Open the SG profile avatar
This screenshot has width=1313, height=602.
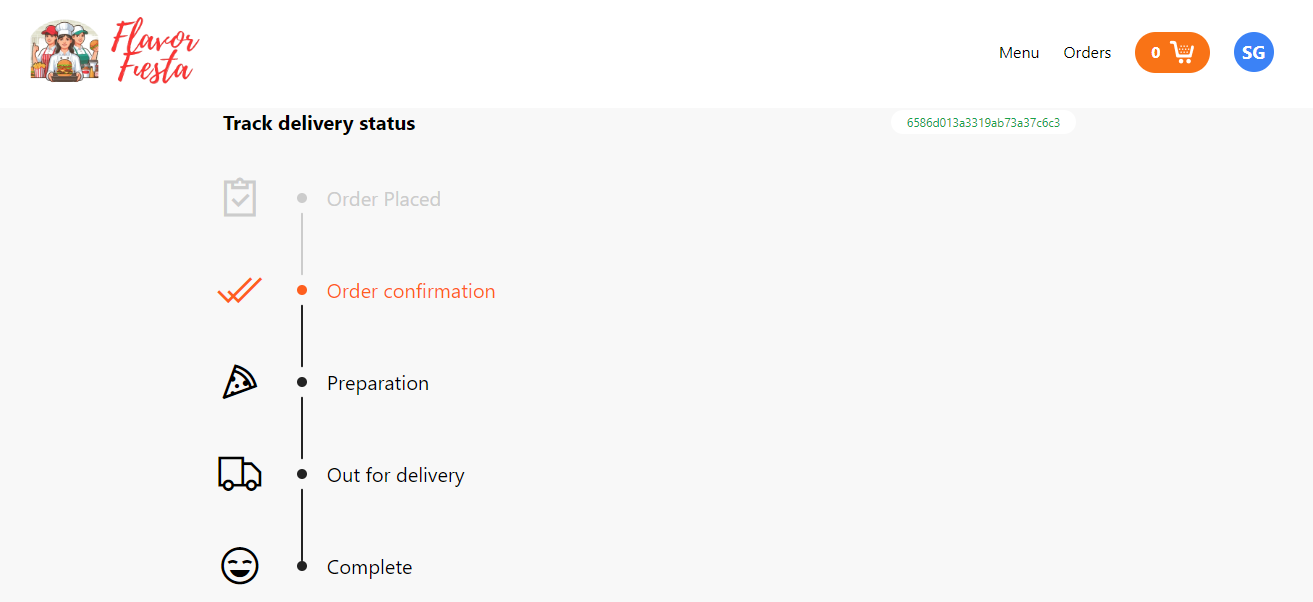pyautogui.click(x=1253, y=52)
